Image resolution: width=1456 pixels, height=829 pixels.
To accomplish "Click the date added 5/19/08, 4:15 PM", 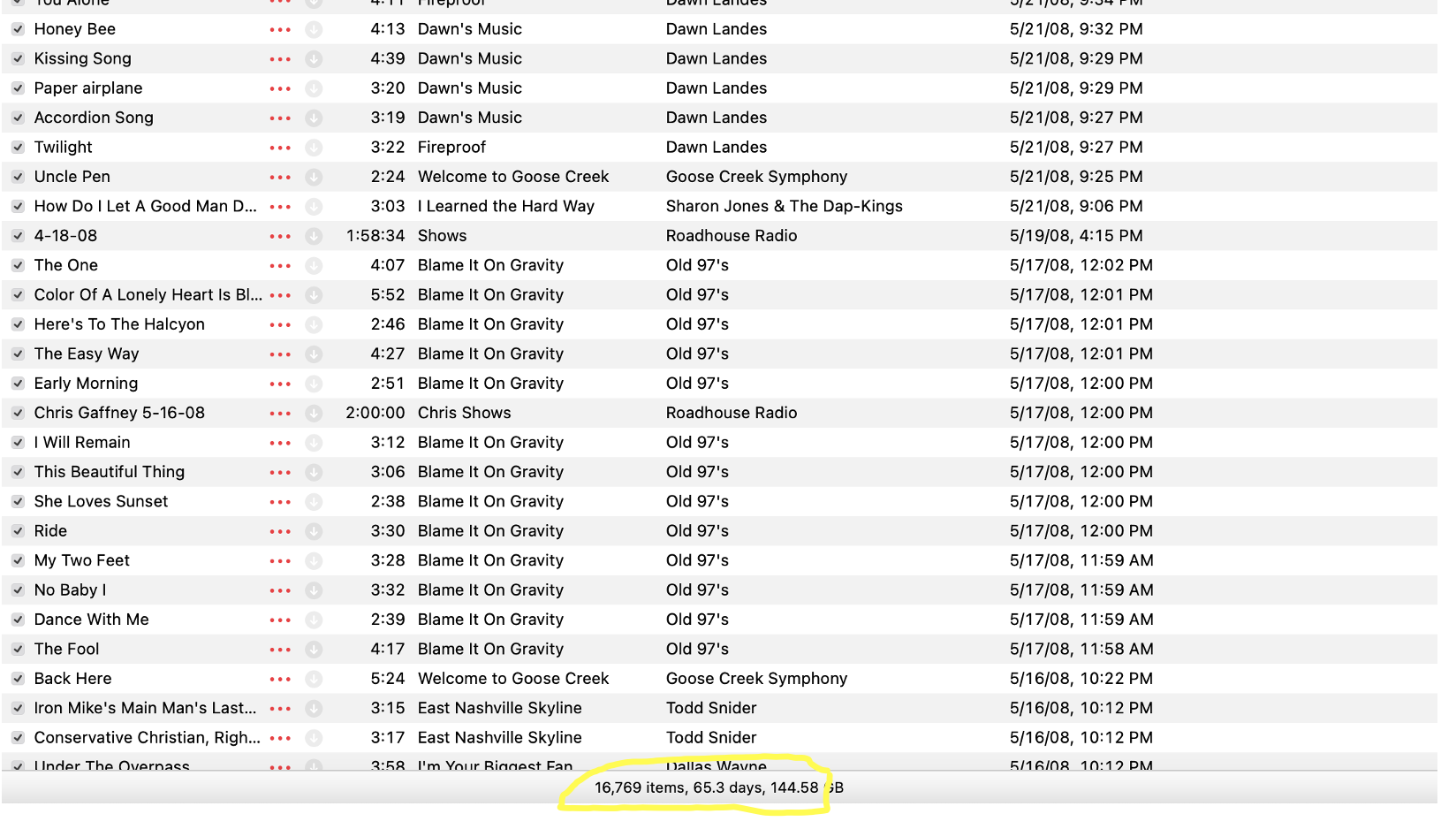I will coord(1076,236).
